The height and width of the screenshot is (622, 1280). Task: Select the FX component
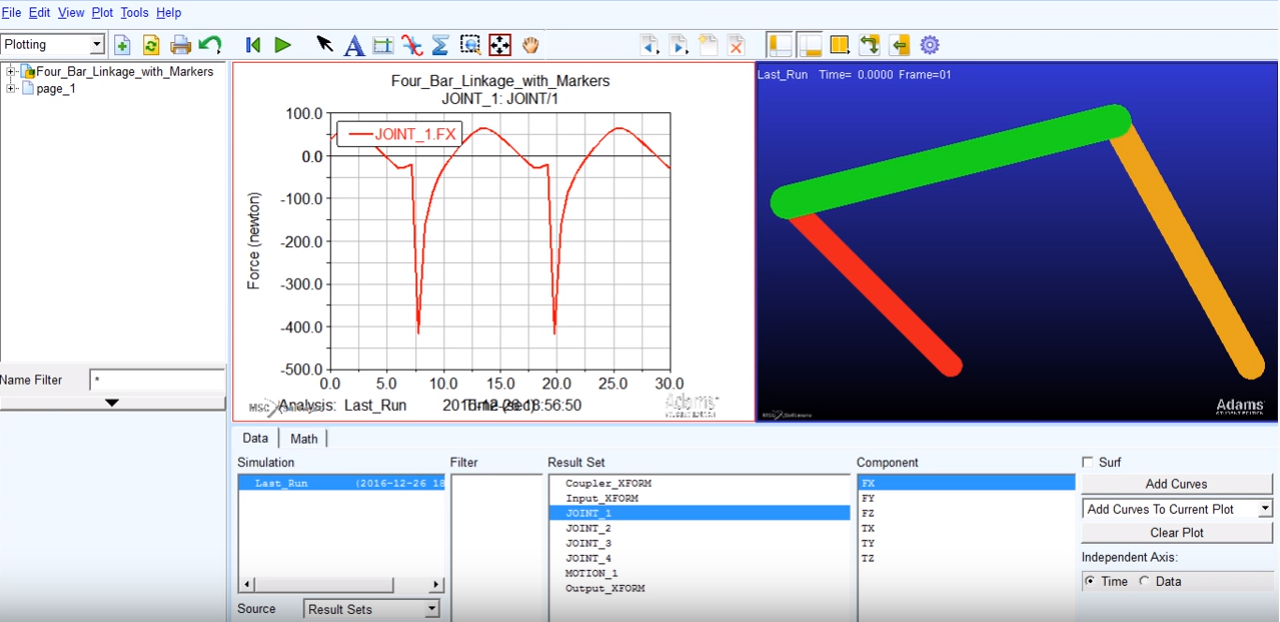click(966, 482)
